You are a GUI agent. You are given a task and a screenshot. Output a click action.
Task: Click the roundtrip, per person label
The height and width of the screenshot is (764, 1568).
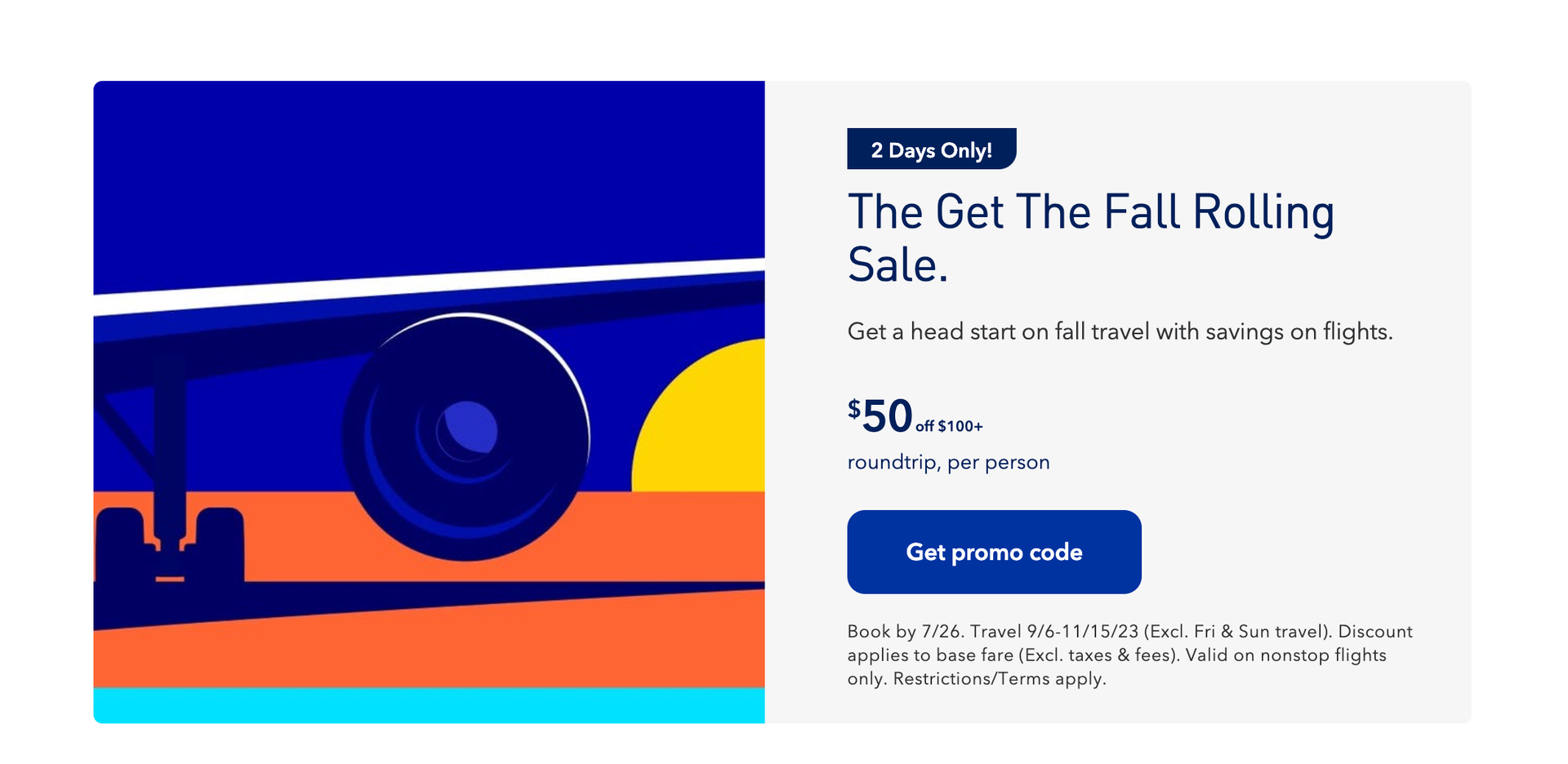tap(948, 462)
